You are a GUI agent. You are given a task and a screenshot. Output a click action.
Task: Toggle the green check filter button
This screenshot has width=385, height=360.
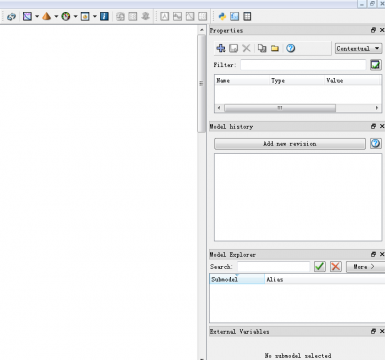[376, 65]
